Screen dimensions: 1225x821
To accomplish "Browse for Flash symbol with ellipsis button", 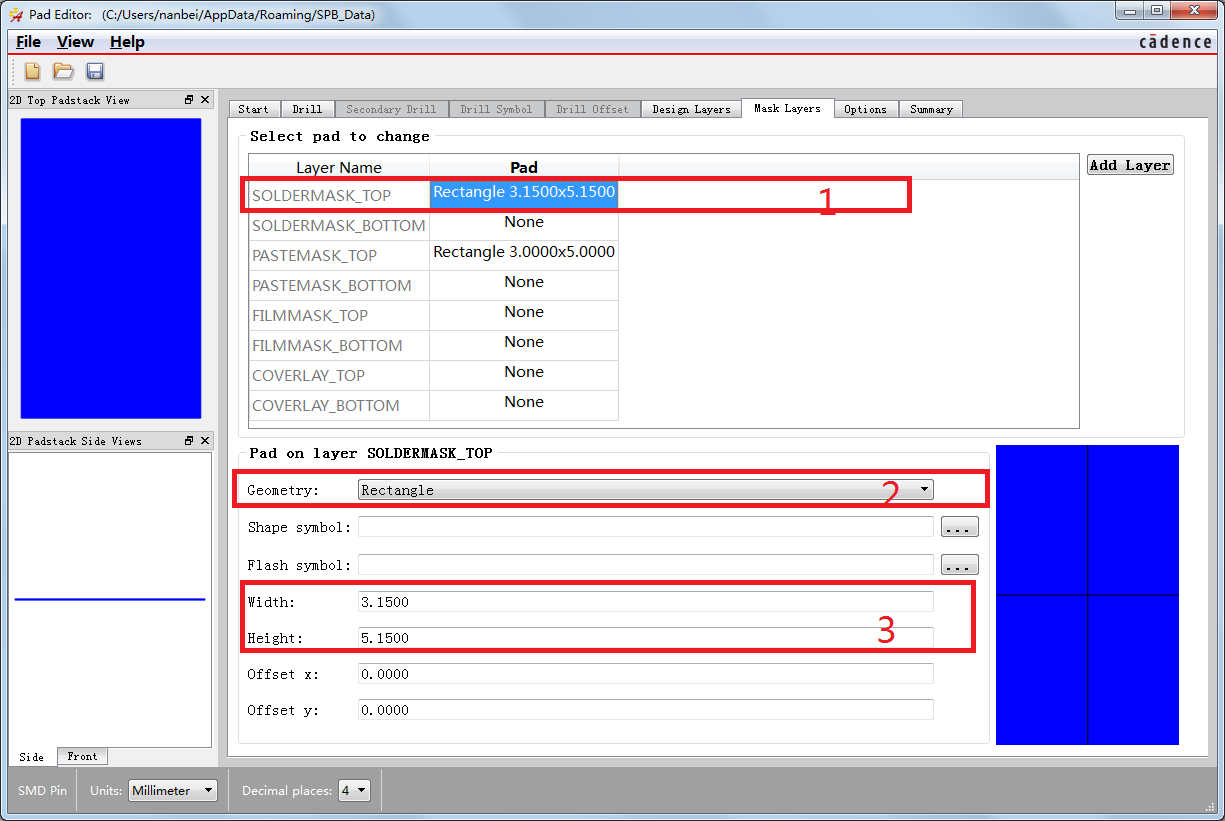I will click(959, 565).
